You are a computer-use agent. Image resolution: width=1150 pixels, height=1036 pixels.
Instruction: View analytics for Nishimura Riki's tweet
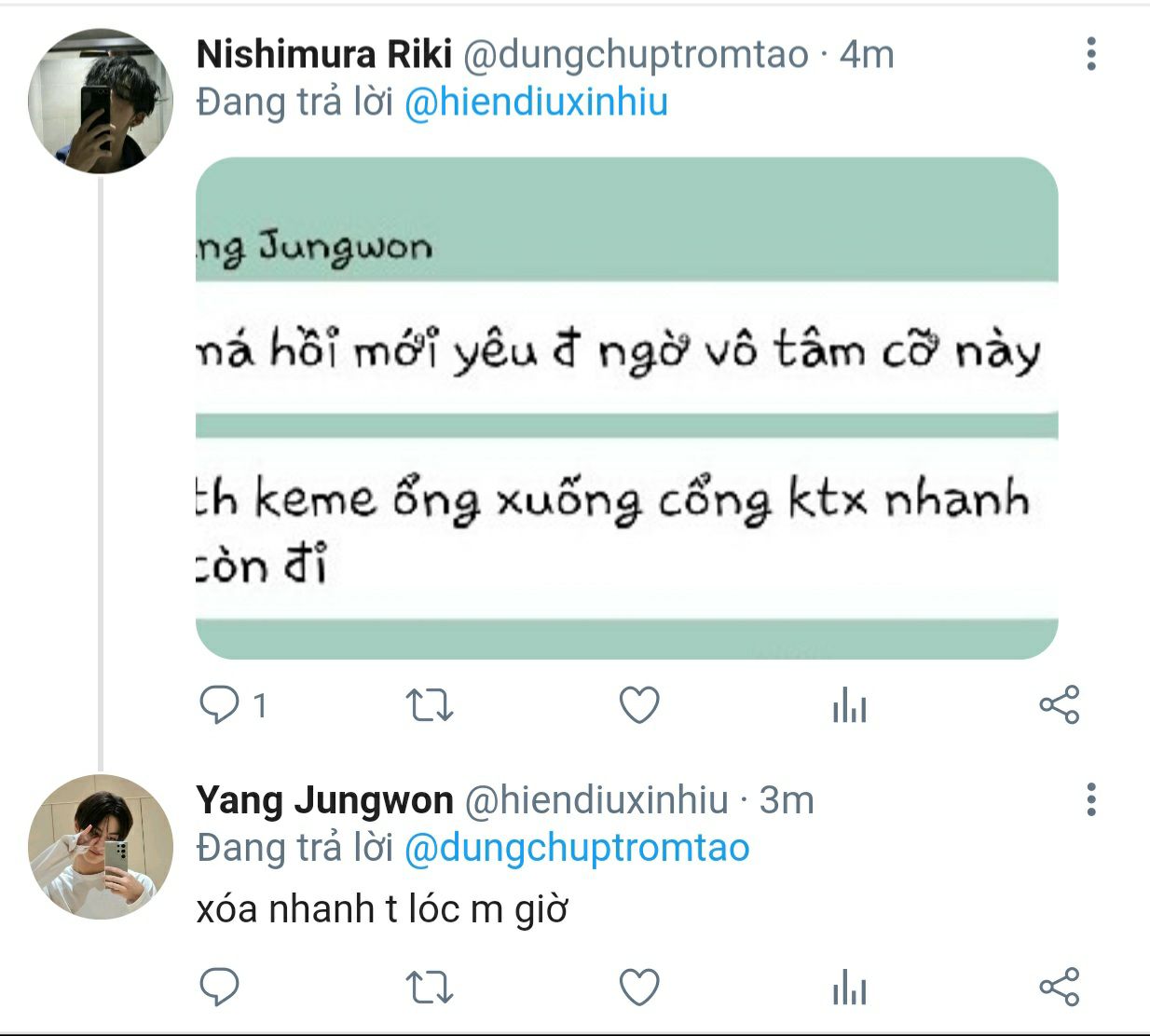849,707
